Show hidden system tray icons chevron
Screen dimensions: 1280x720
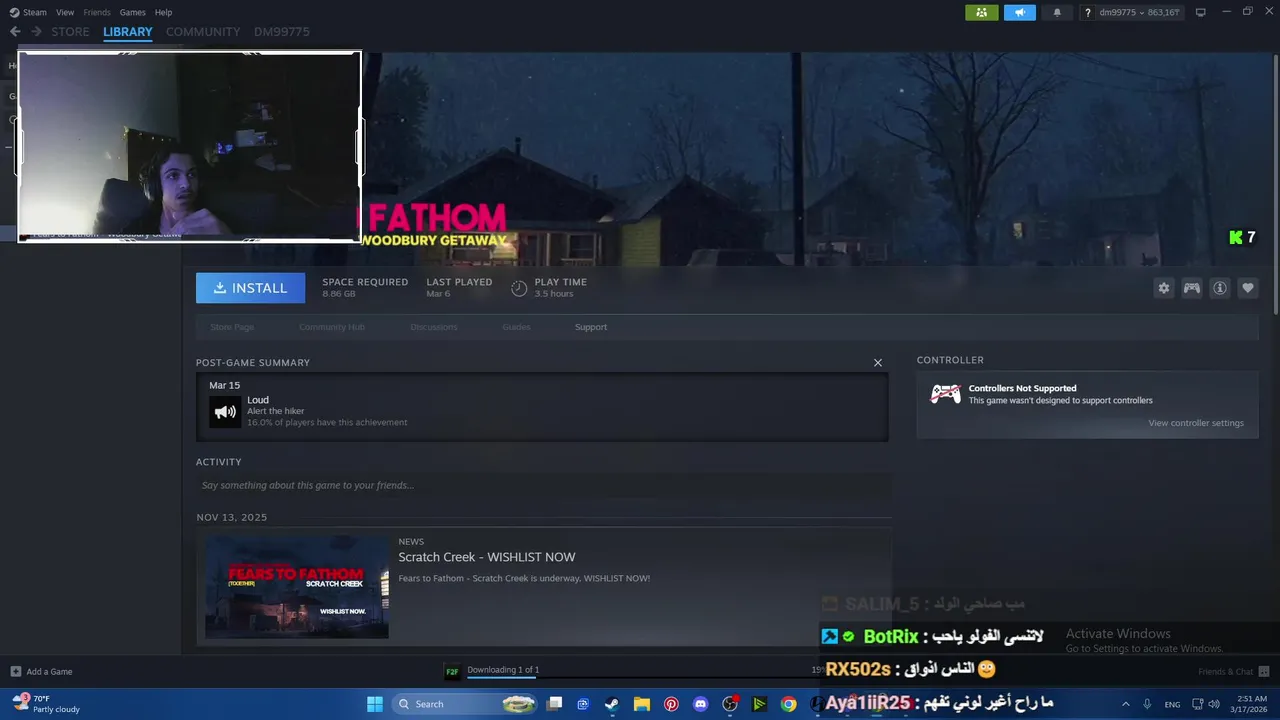point(1125,704)
